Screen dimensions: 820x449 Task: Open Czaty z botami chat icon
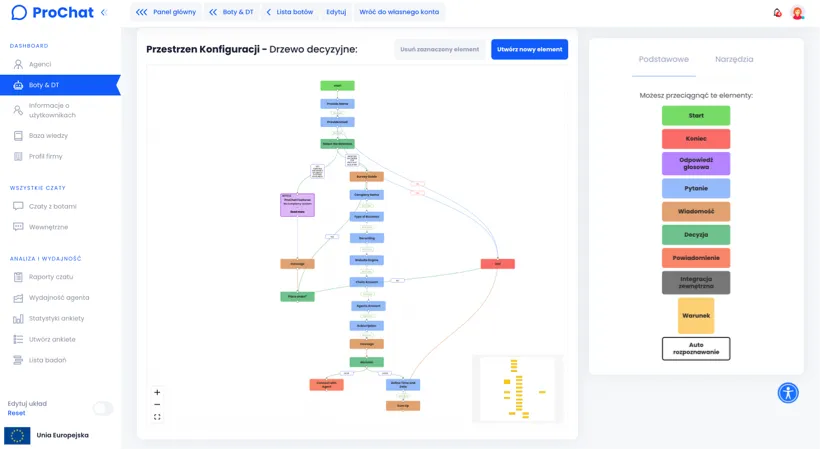(18, 206)
